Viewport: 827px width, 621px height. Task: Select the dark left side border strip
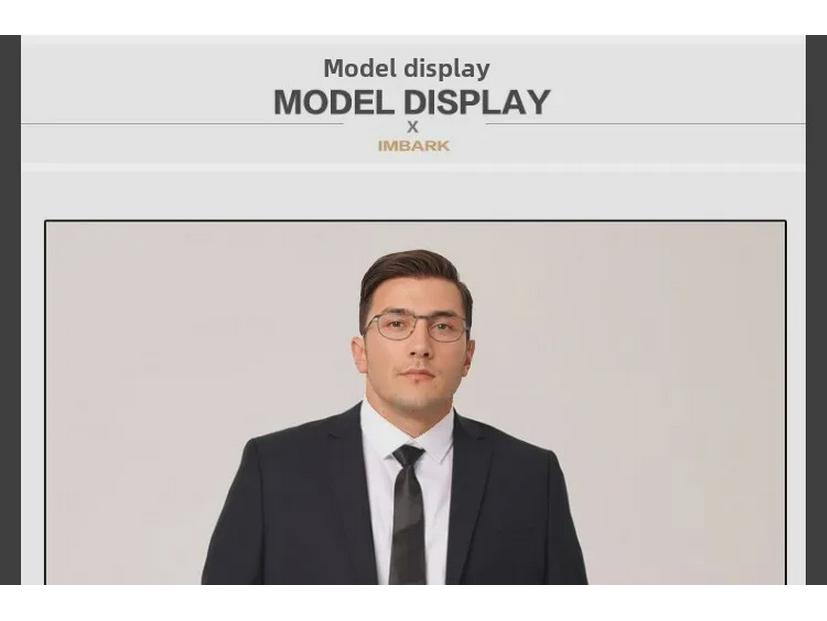click(10, 310)
